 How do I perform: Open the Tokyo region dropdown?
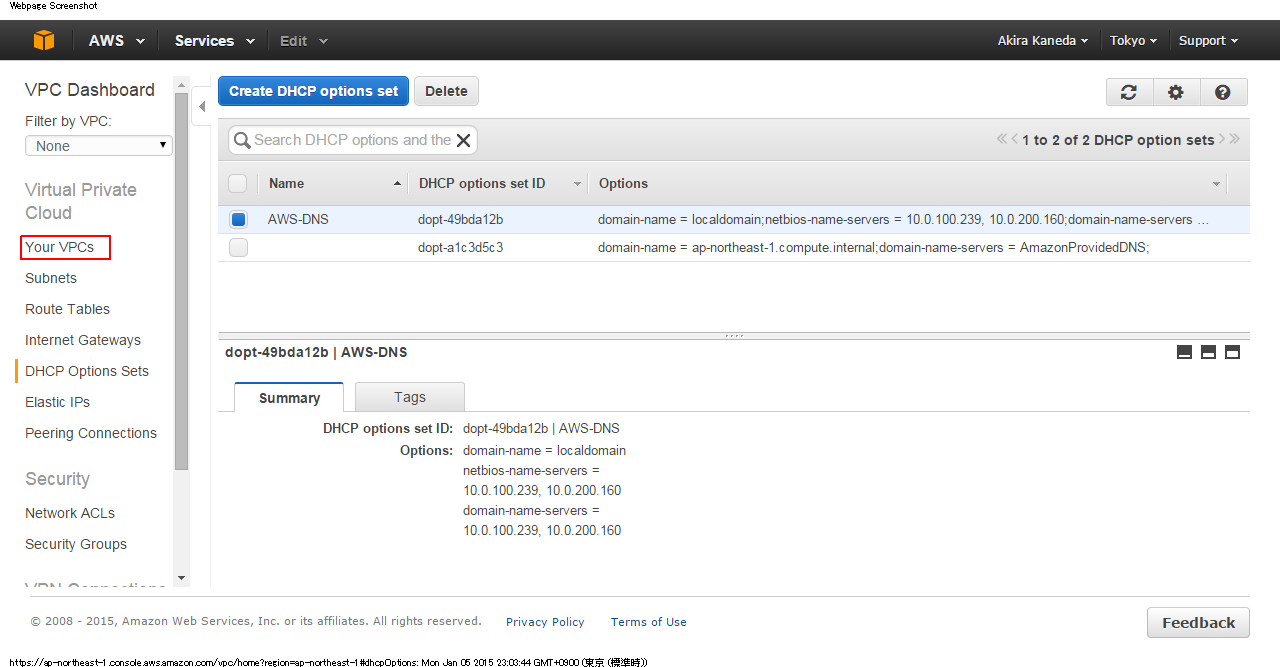[1133, 41]
